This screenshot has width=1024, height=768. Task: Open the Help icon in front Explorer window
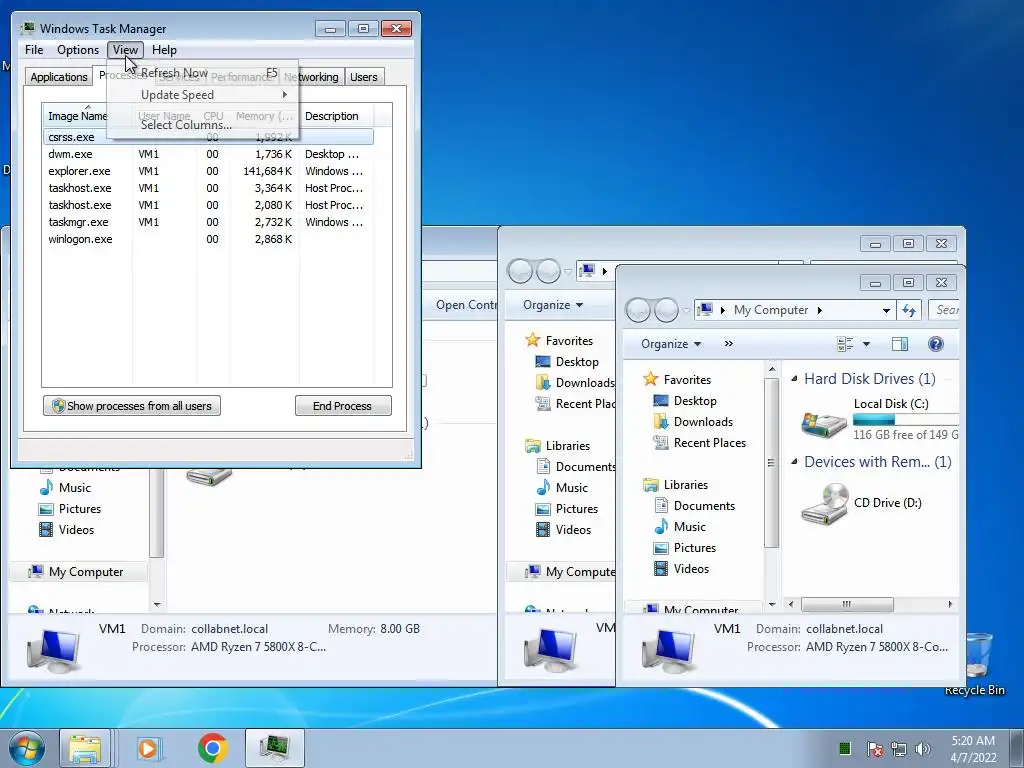point(935,344)
